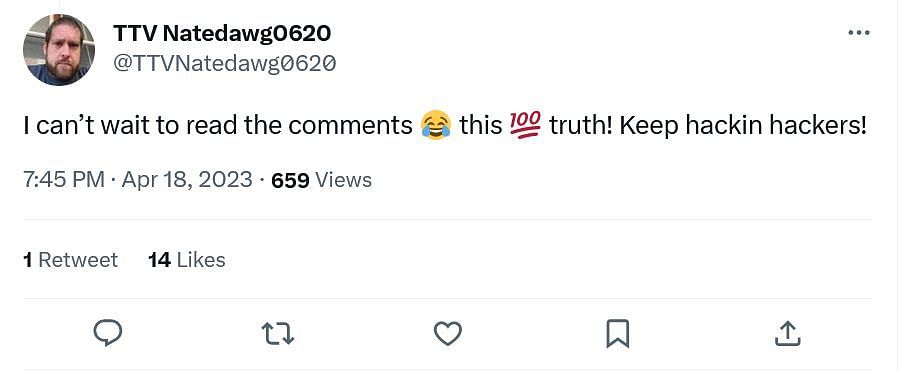Click the phrase Keep hackin hackers!
The width and height of the screenshot is (898, 371).
[x=743, y=126]
